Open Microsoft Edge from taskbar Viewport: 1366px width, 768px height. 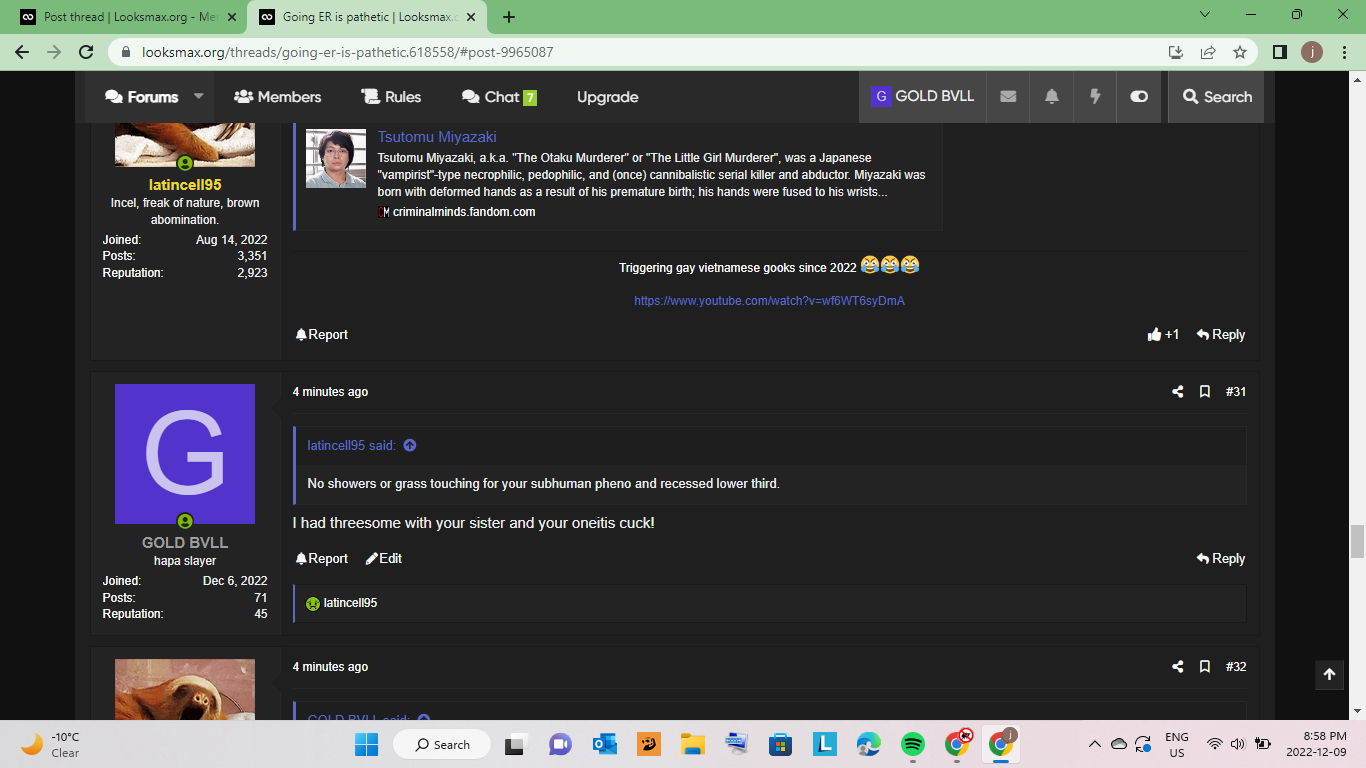[x=868, y=744]
